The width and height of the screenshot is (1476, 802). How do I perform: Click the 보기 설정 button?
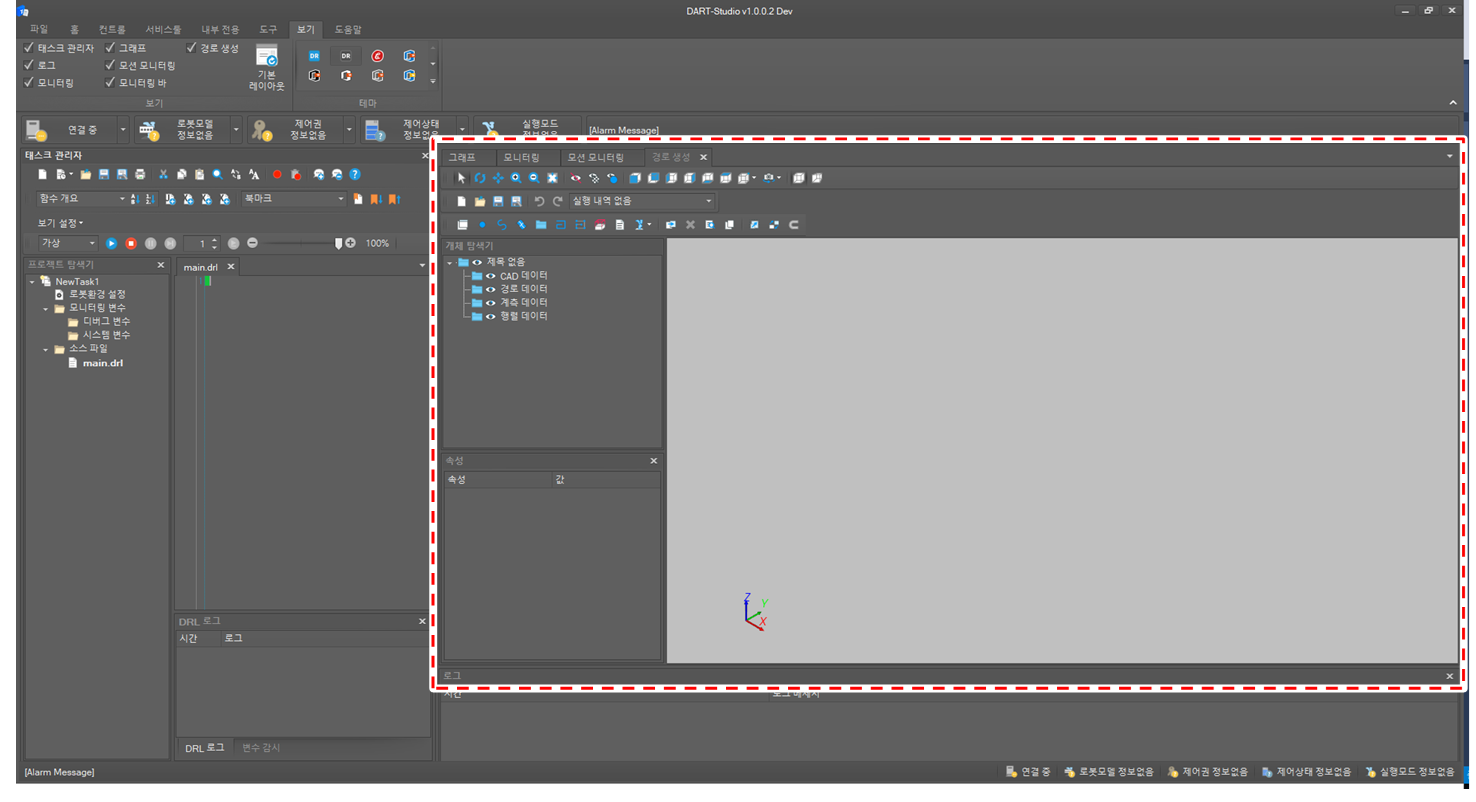(61, 223)
